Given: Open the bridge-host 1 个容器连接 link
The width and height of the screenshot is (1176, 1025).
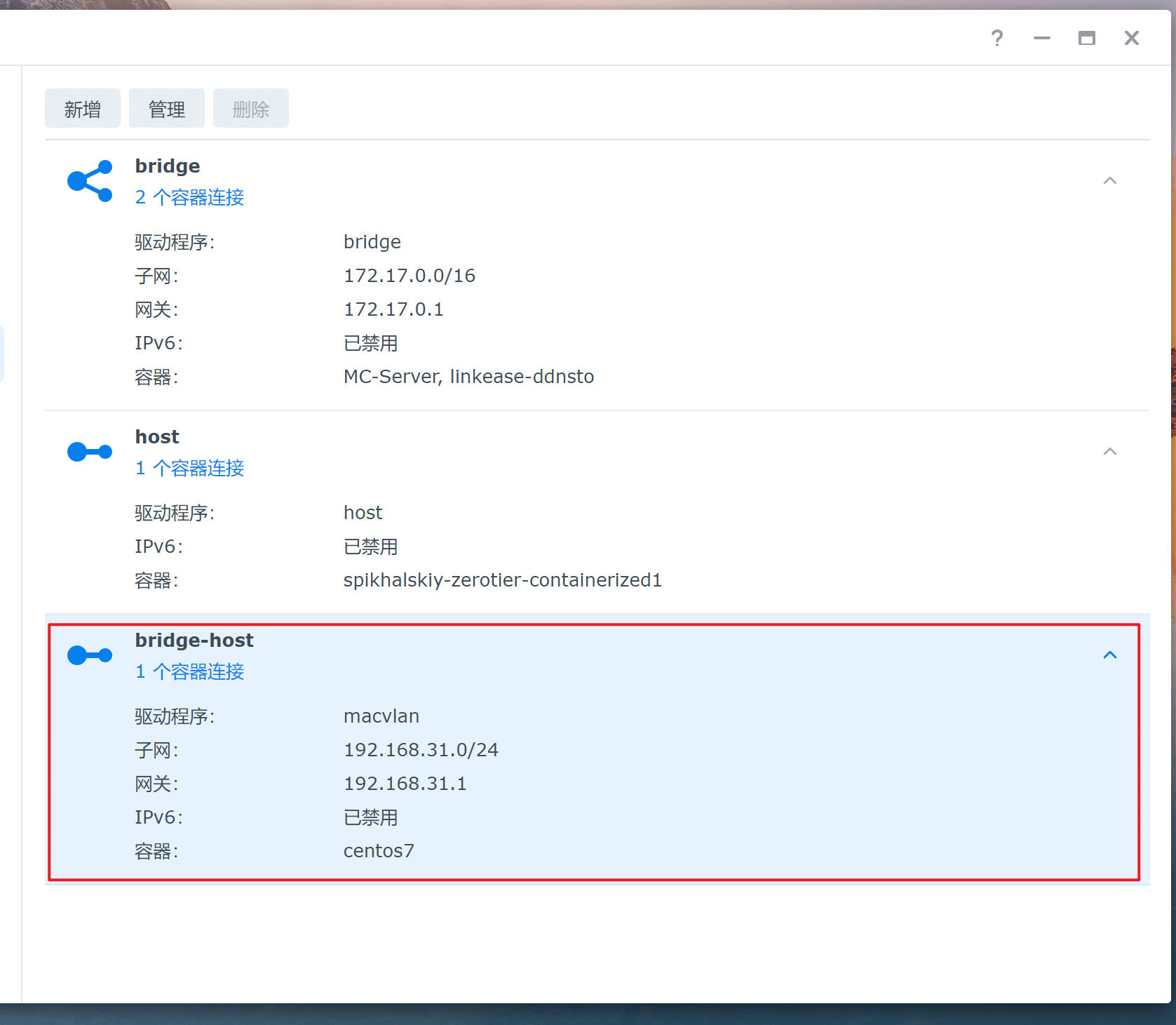Looking at the screenshot, I should click(x=189, y=672).
